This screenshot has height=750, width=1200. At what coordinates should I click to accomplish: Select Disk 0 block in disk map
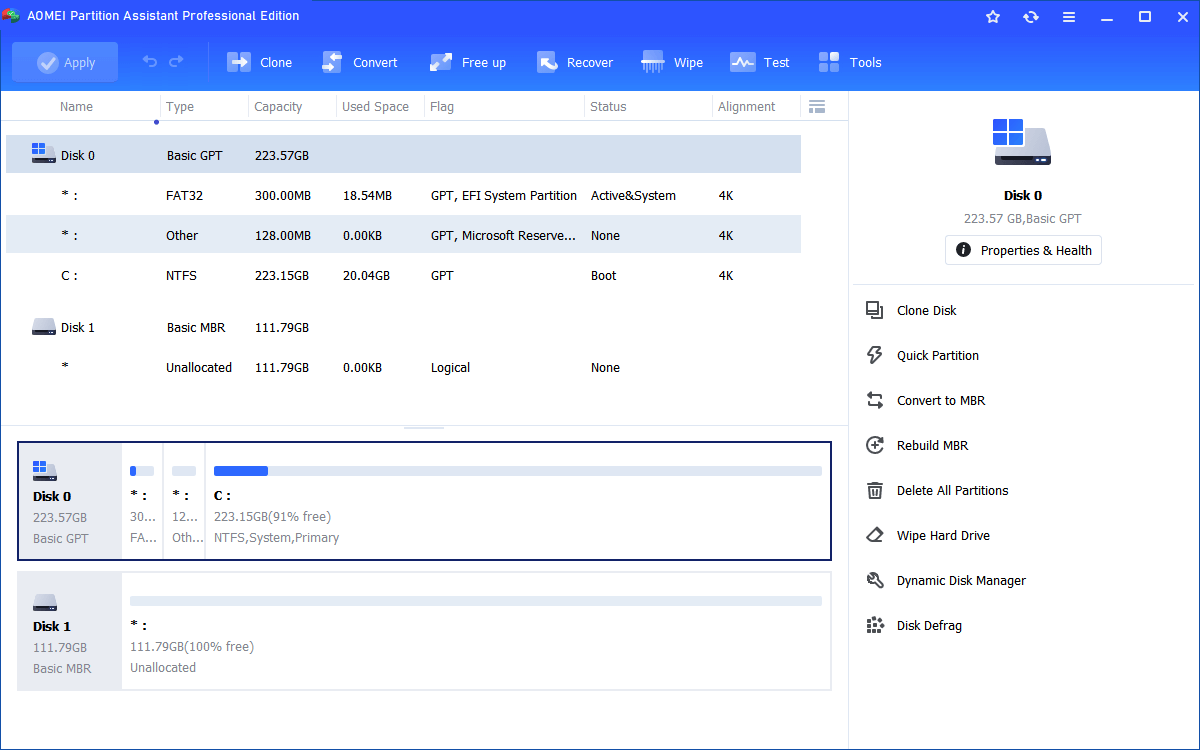point(70,501)
